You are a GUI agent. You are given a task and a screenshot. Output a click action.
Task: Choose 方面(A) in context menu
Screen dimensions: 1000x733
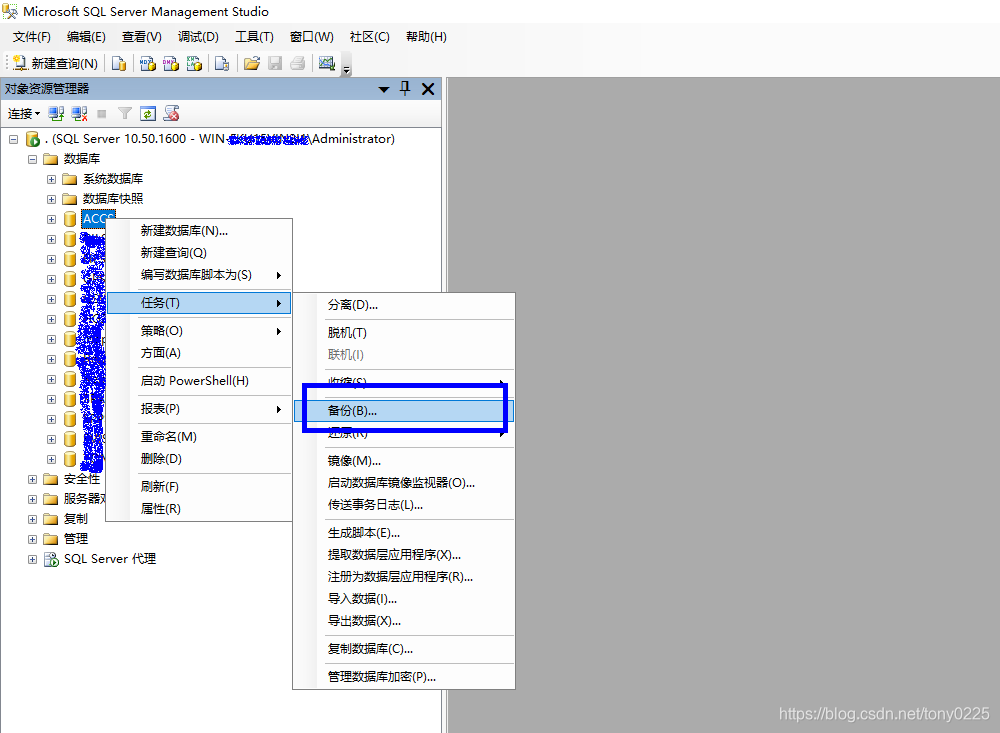199,353
